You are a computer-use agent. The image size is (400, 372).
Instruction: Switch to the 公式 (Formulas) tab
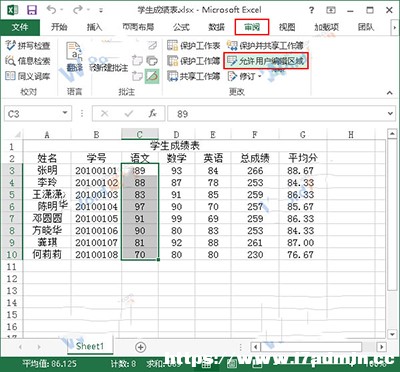click(x=181, y=27)
